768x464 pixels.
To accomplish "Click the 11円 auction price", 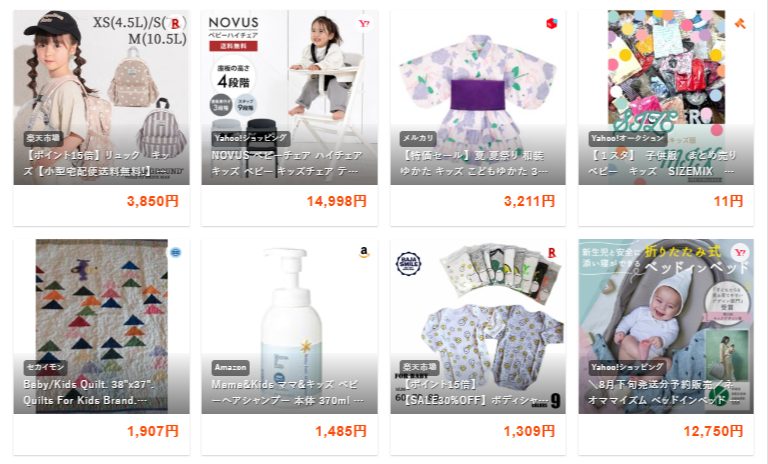I will point(728,201).
